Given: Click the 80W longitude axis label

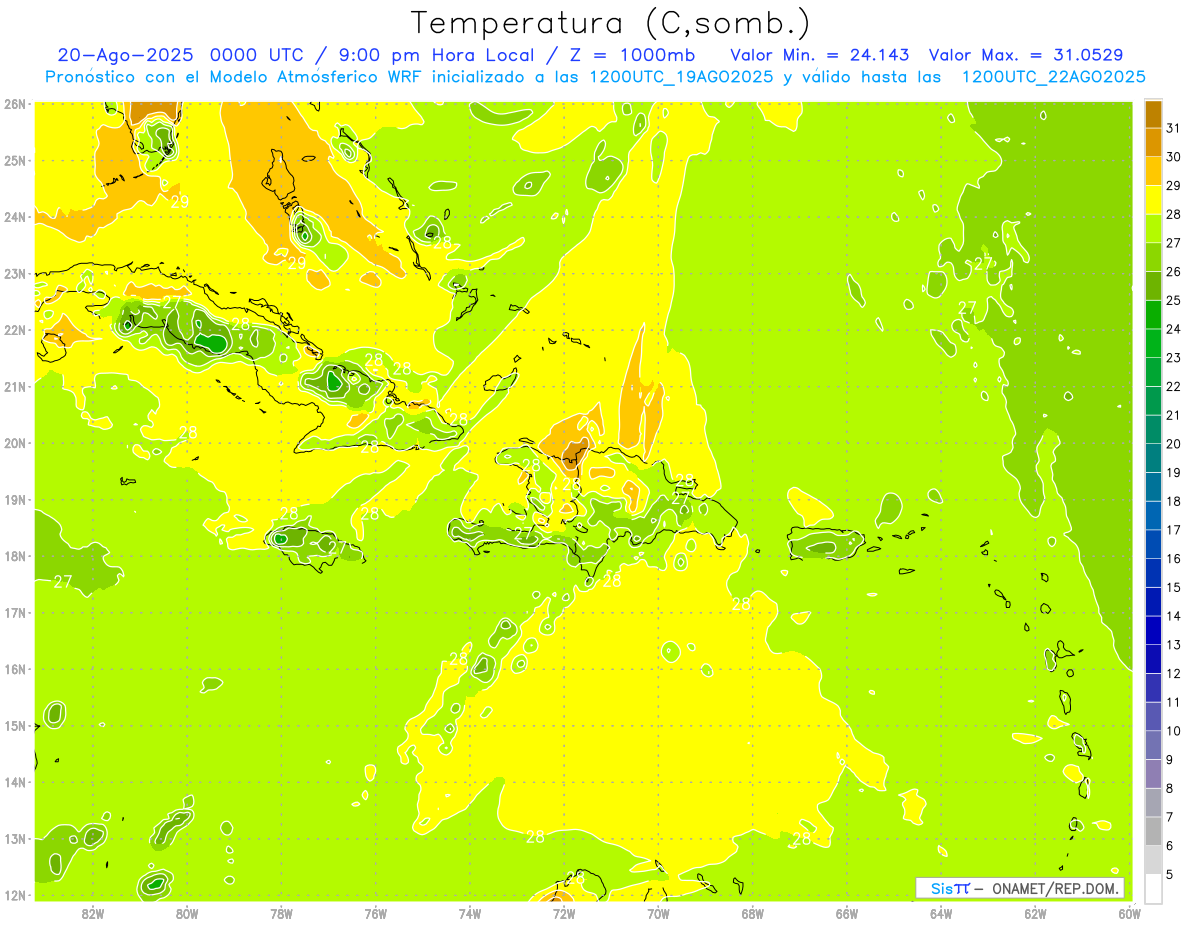Looking at the screenshot, I should pyautogui.click(x=187, y=913).
